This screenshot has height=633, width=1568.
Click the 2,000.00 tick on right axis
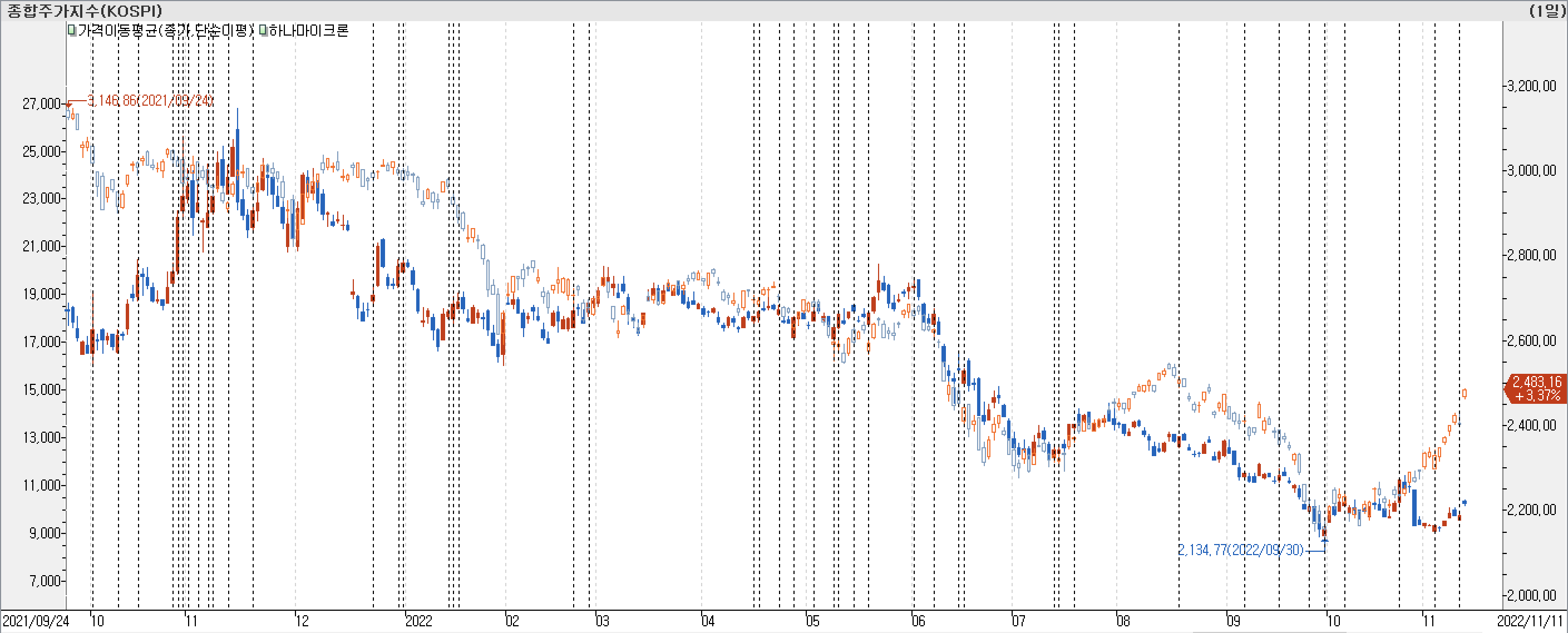(x=1531, y=595)
